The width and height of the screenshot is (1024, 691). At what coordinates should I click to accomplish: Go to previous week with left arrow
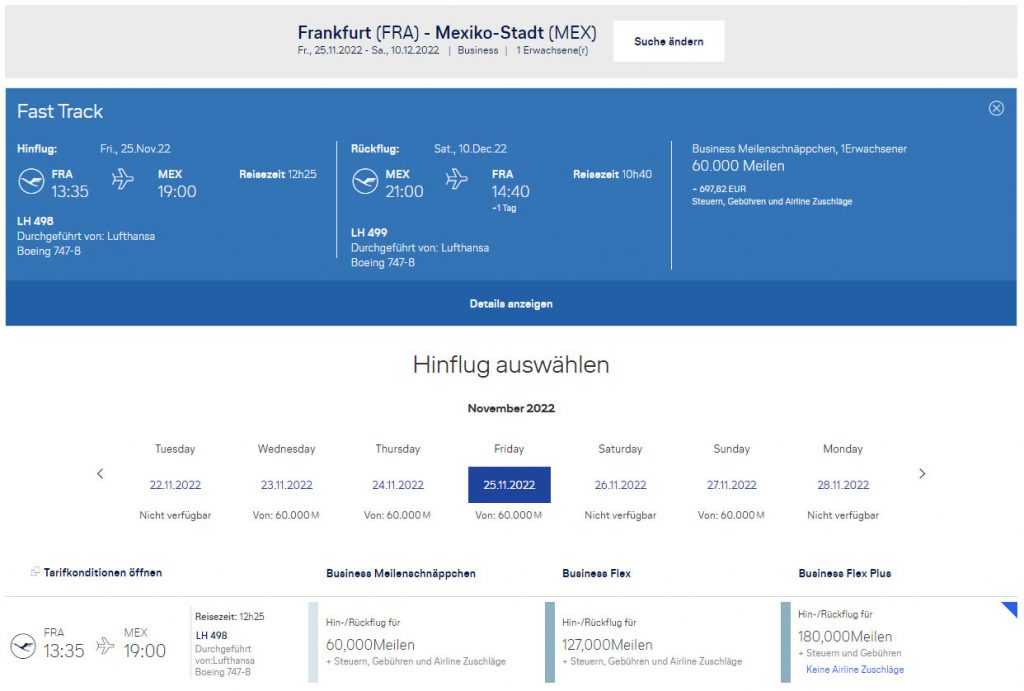coord(100,474)
